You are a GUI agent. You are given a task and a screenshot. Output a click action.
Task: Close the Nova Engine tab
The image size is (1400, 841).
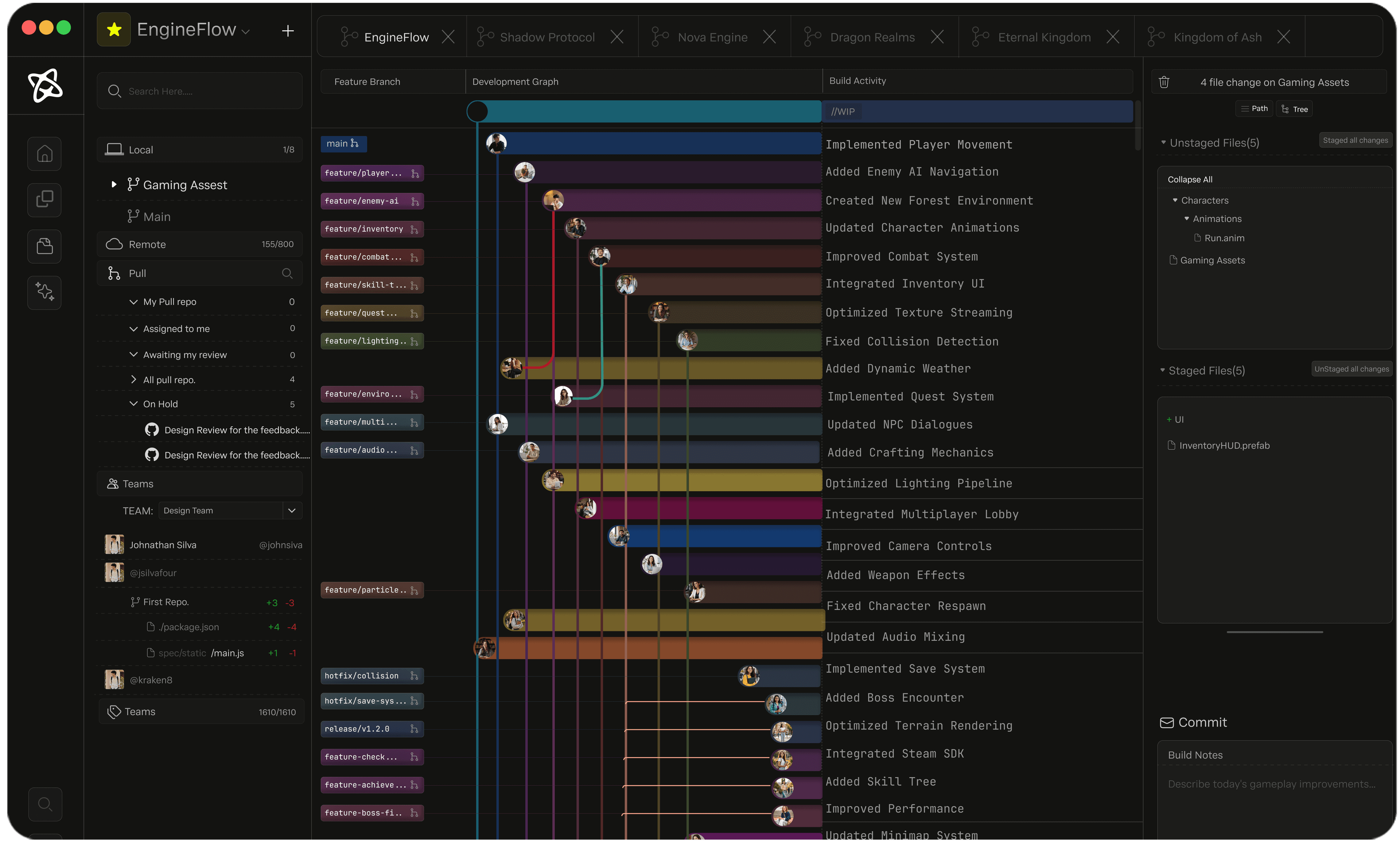[769, 37]
